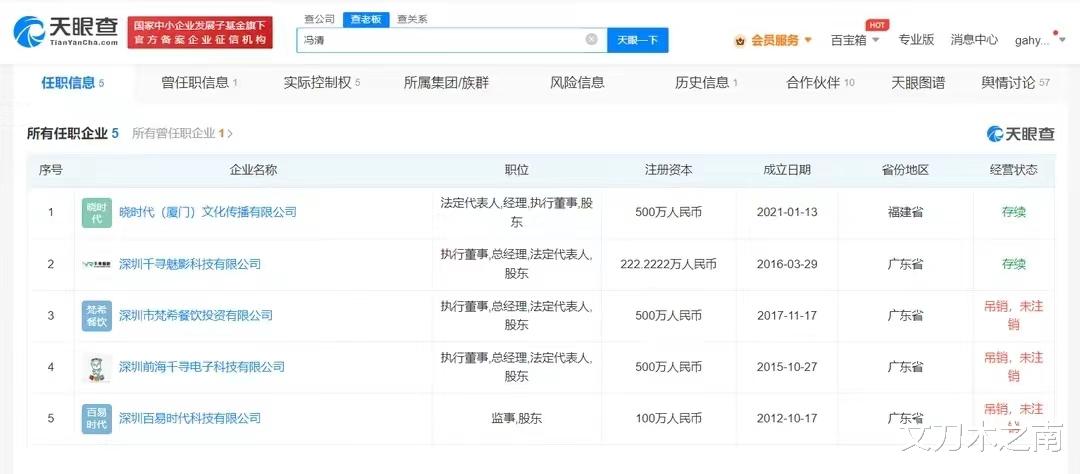Viewport: 1080px width, 474px height.
Task: Open the 晓时代 company logo thumbnail
Action: coord(96,213)
